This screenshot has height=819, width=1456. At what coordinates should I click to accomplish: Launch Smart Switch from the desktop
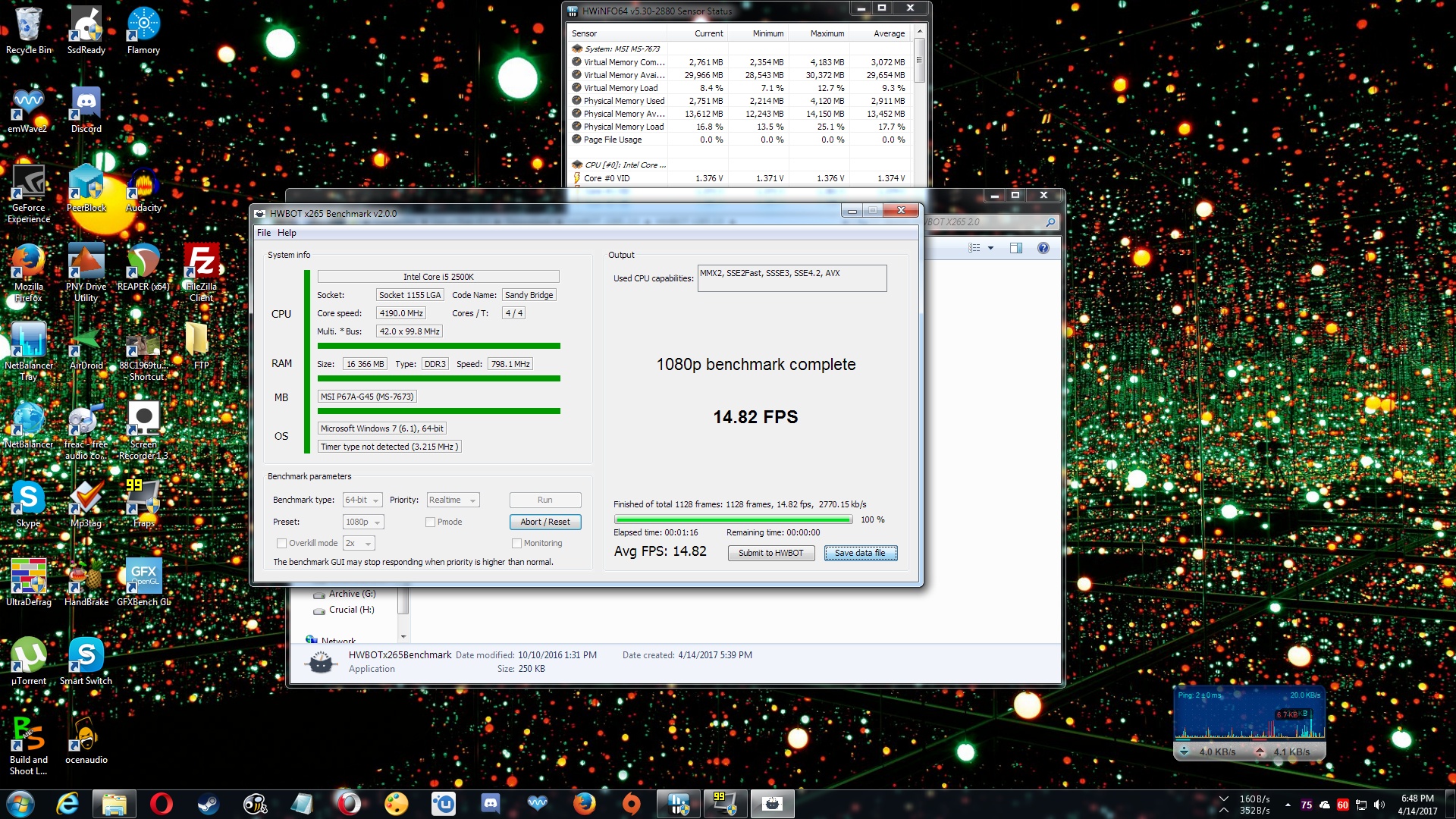[86, 663]
